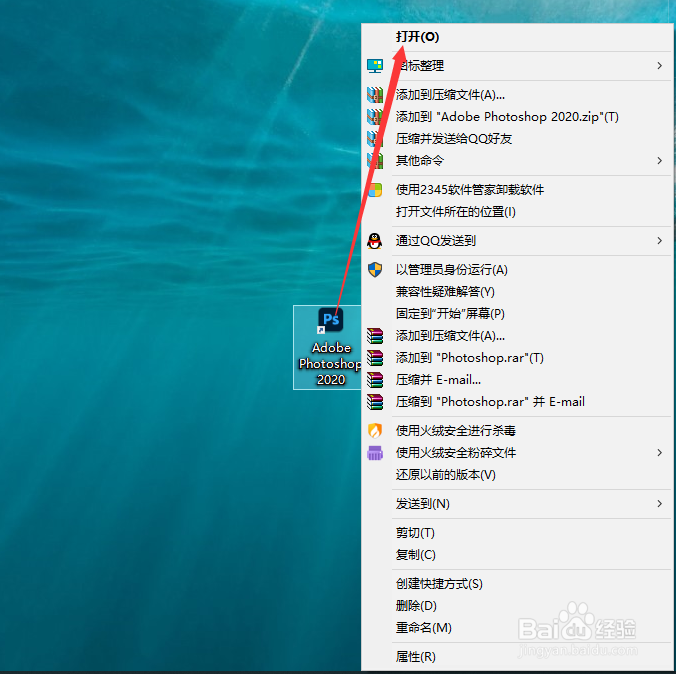Click the book icon beside 添加到 "Adobe Photoshop 2020.zip"(T)
The image size is (676, 674).
click(375, 116)
